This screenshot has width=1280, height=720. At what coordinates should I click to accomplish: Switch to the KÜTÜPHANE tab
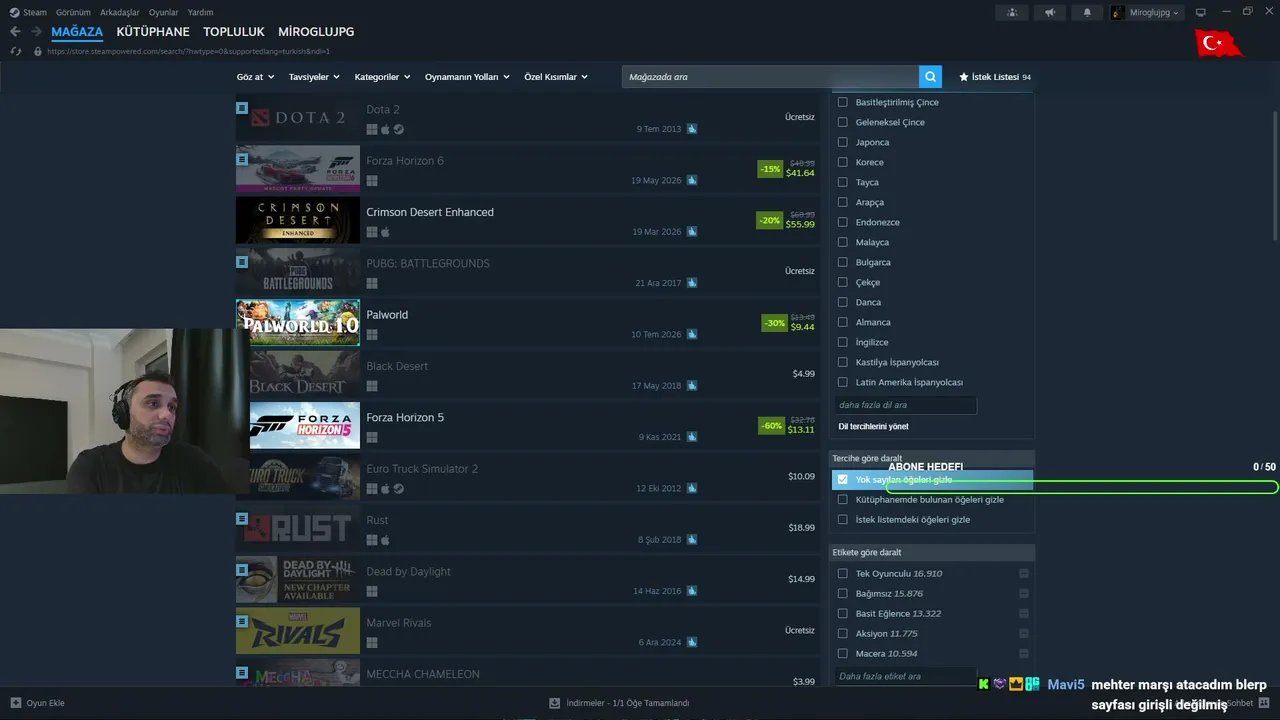153,32
